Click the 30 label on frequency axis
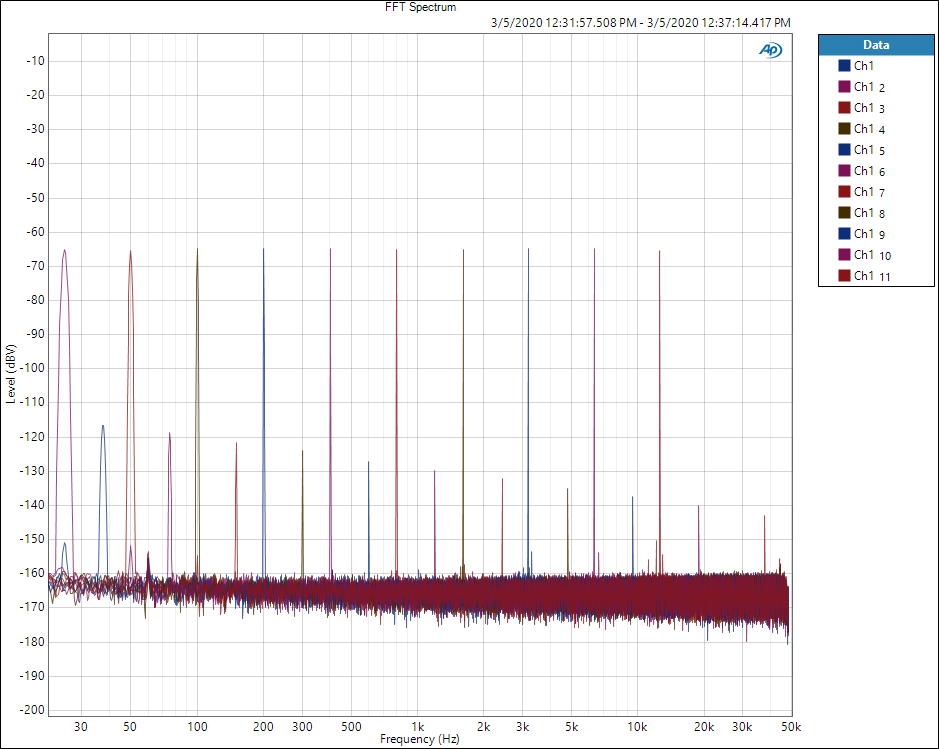The height and width of the screenshot is (749, 939). [81, 726]
